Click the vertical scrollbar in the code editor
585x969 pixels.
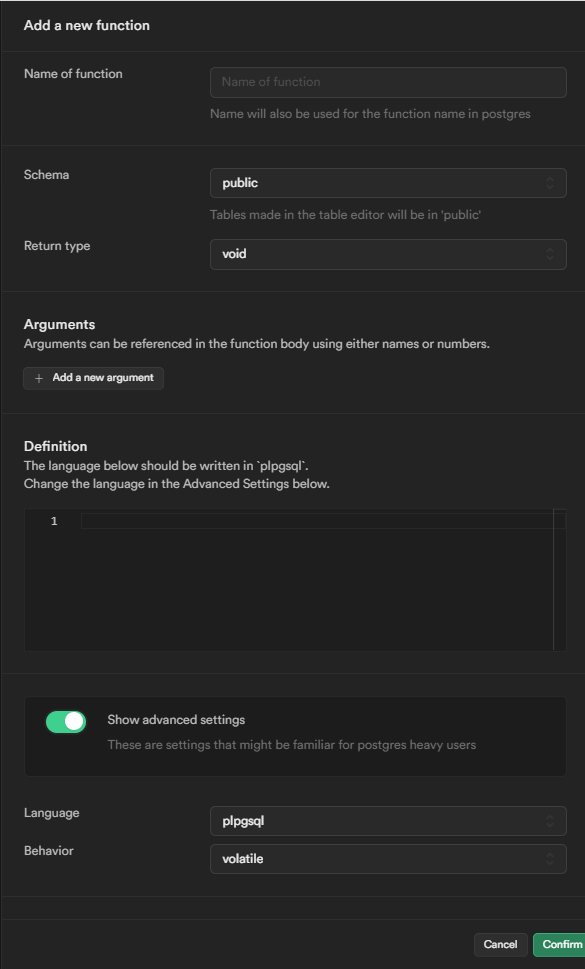[552, 580]
